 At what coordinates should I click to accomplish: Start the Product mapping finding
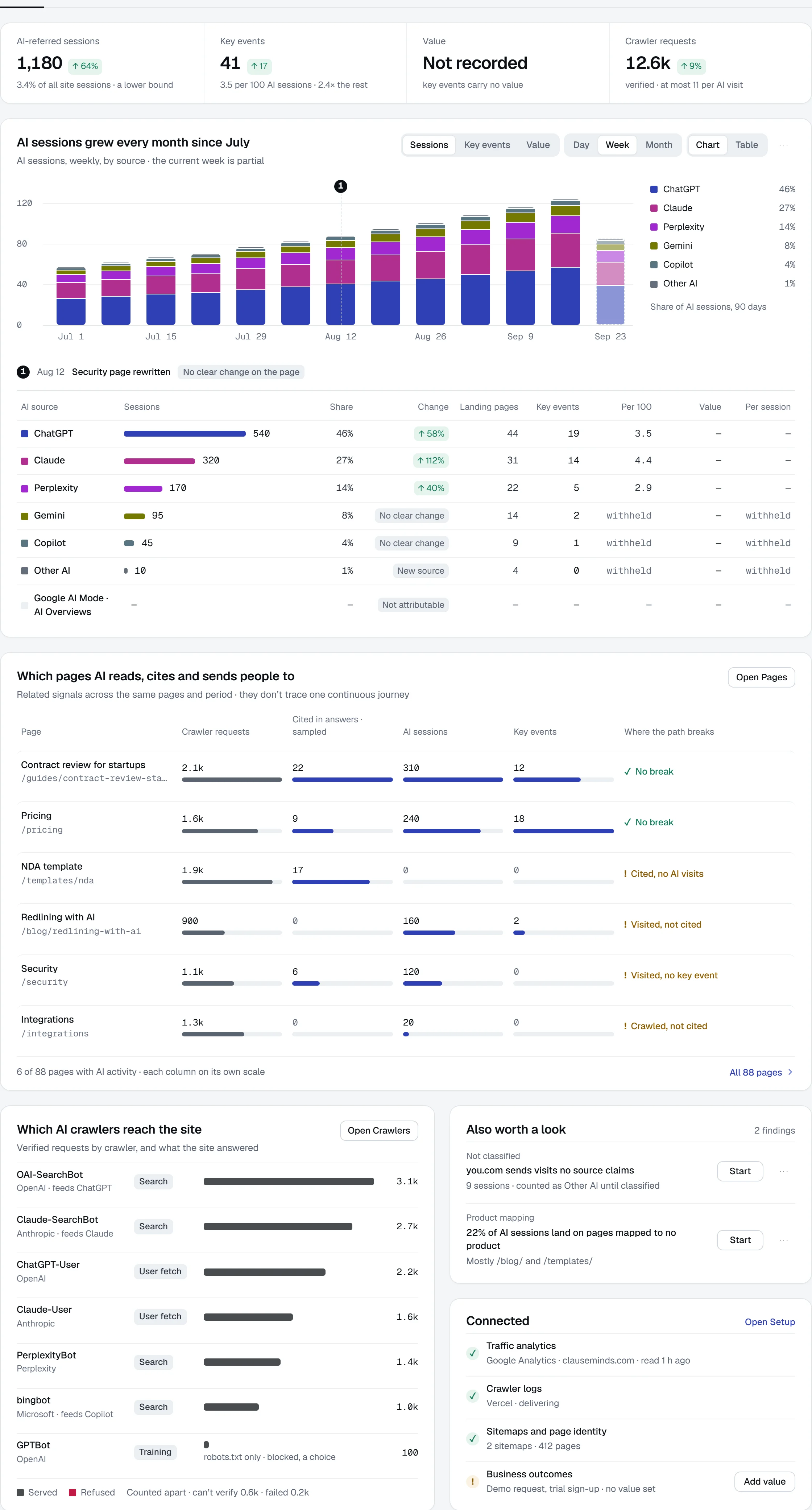[739, 1240]
